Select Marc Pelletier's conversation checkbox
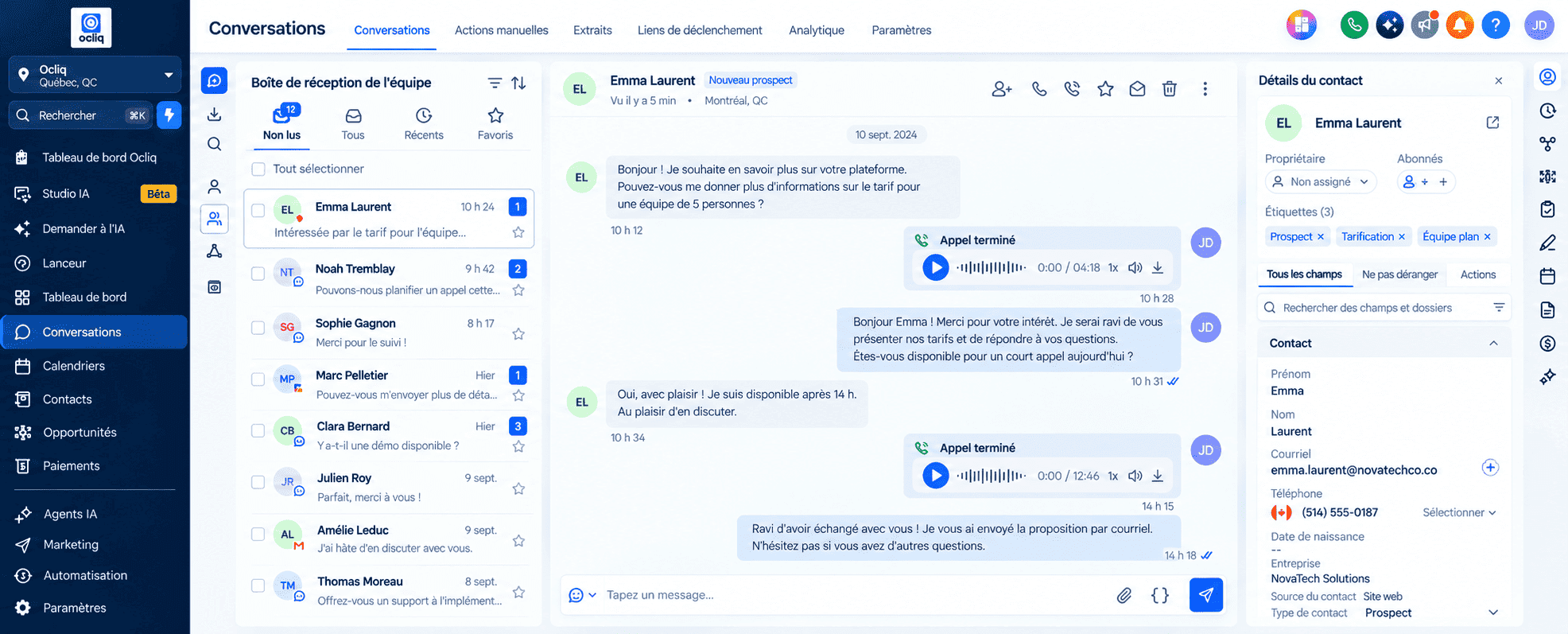The height and width of the screenshot is (634, 1568). click(258, 379)
